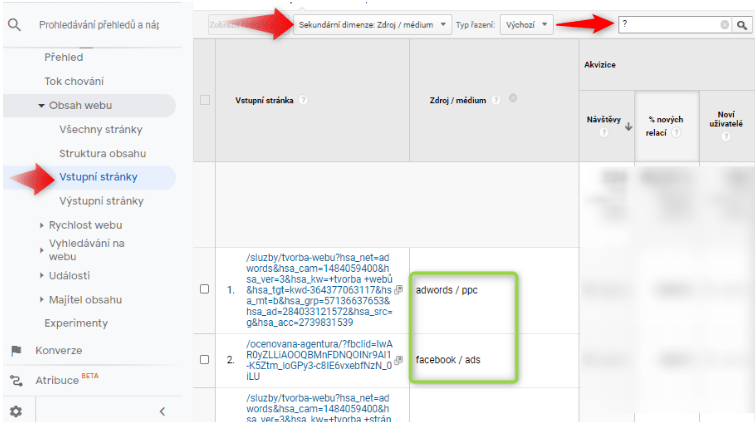Open the Všechny stránky report
The width and height of the screenshot is (756, 441).
(101, 130)
